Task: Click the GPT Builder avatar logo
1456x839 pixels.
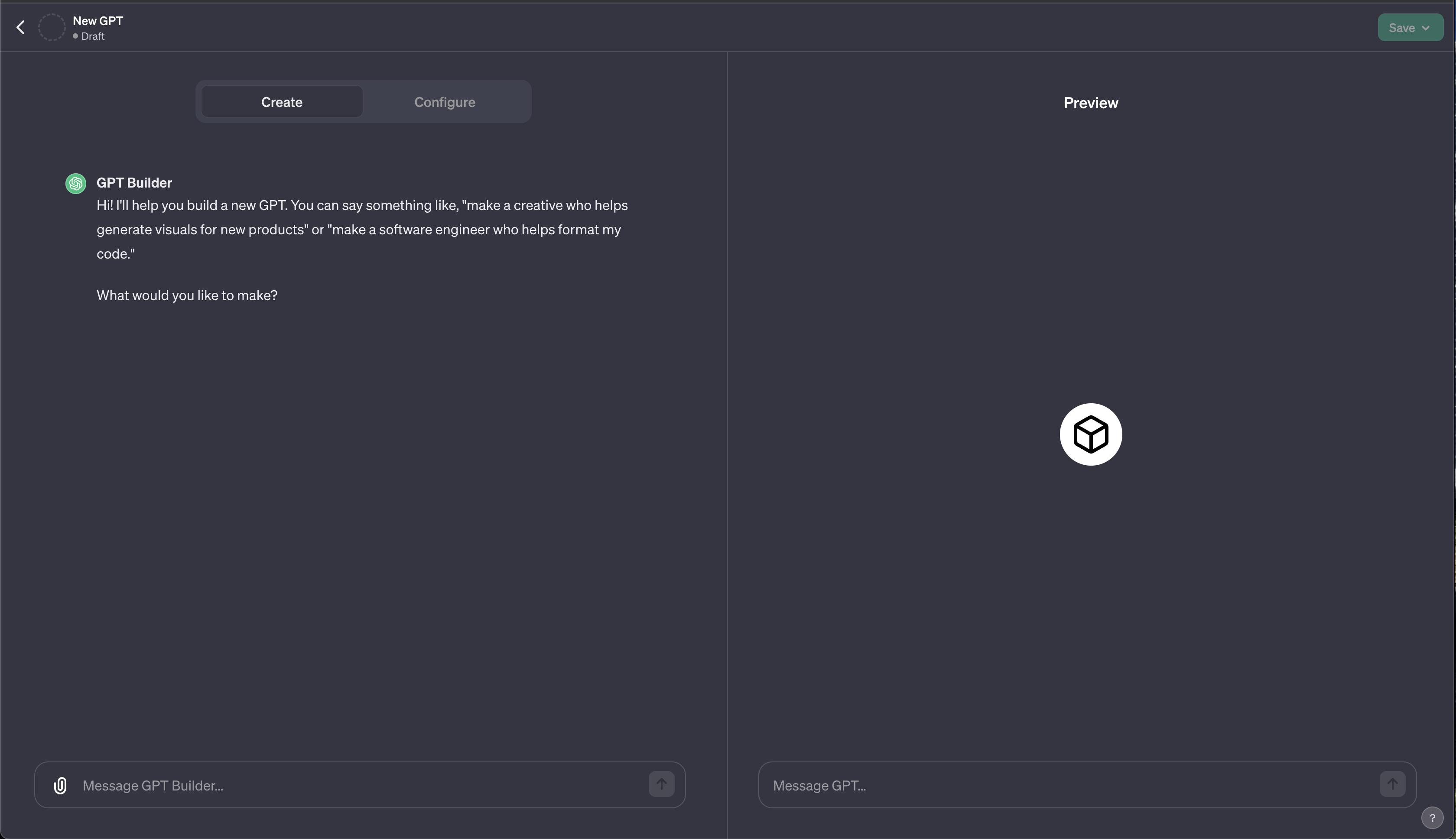Action: pyautogui.click(x=75, y=183)
